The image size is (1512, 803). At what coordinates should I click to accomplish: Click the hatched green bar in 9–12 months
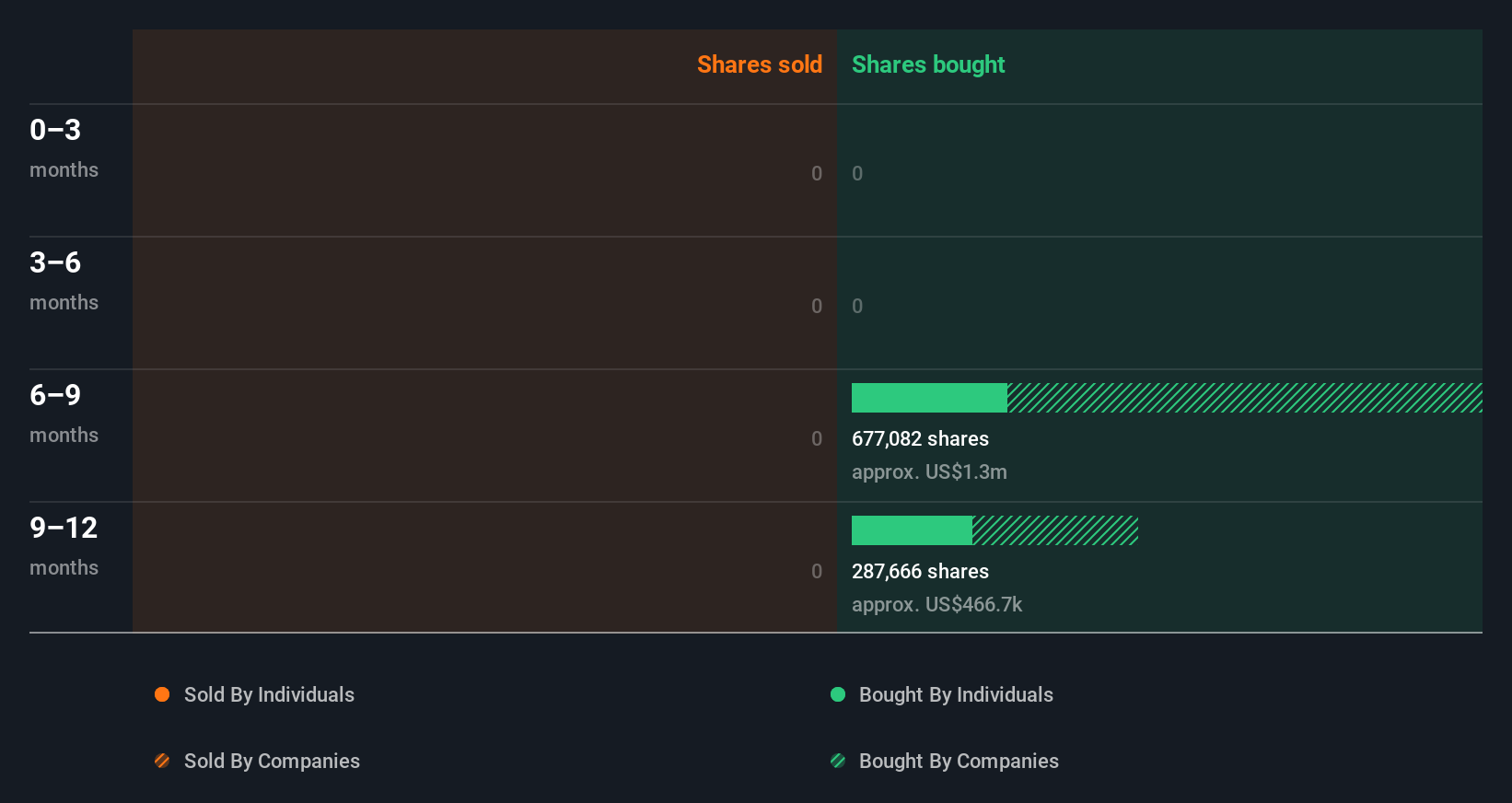[x=1055, y=530]
